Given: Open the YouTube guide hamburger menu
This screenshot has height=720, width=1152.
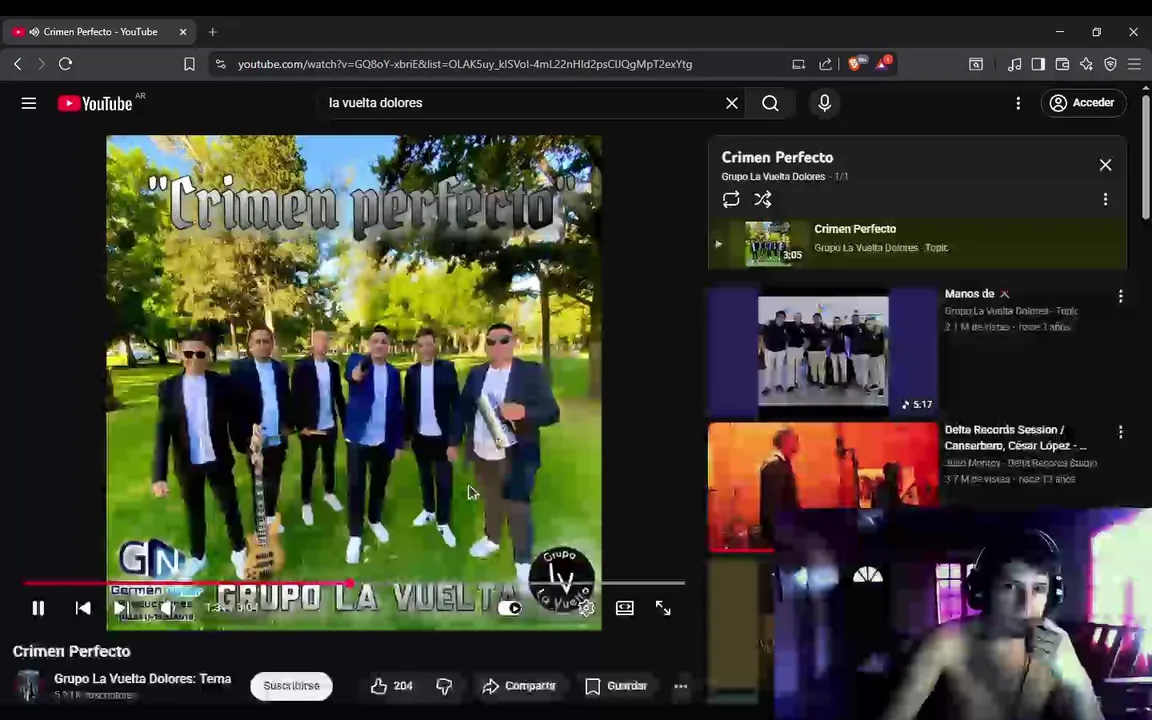Looking at the screenshot, I should click(x=29, y=103).
